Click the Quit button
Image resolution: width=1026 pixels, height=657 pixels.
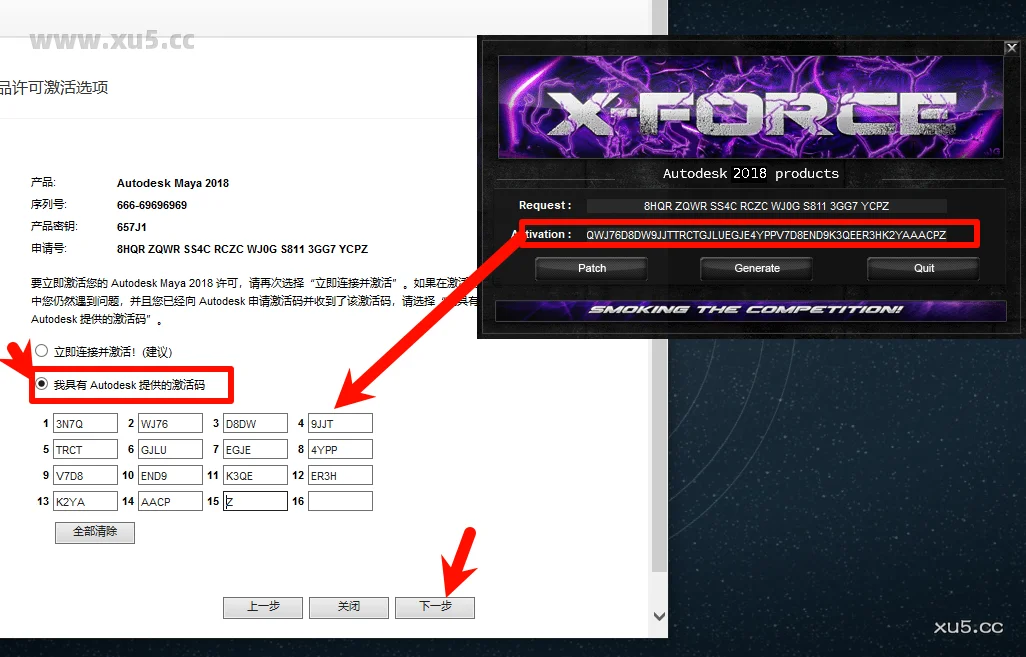[x=924, y=268]
